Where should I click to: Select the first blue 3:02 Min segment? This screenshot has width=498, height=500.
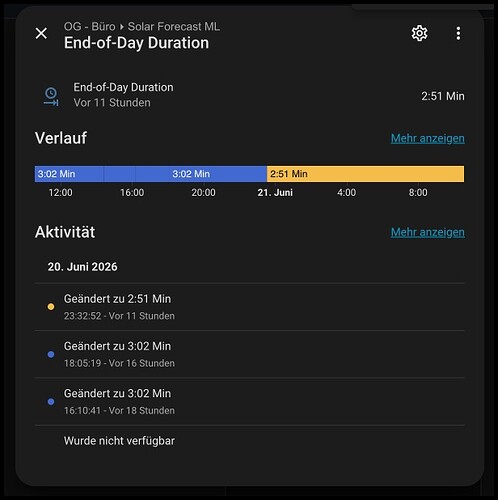click(x=69, y=174)
